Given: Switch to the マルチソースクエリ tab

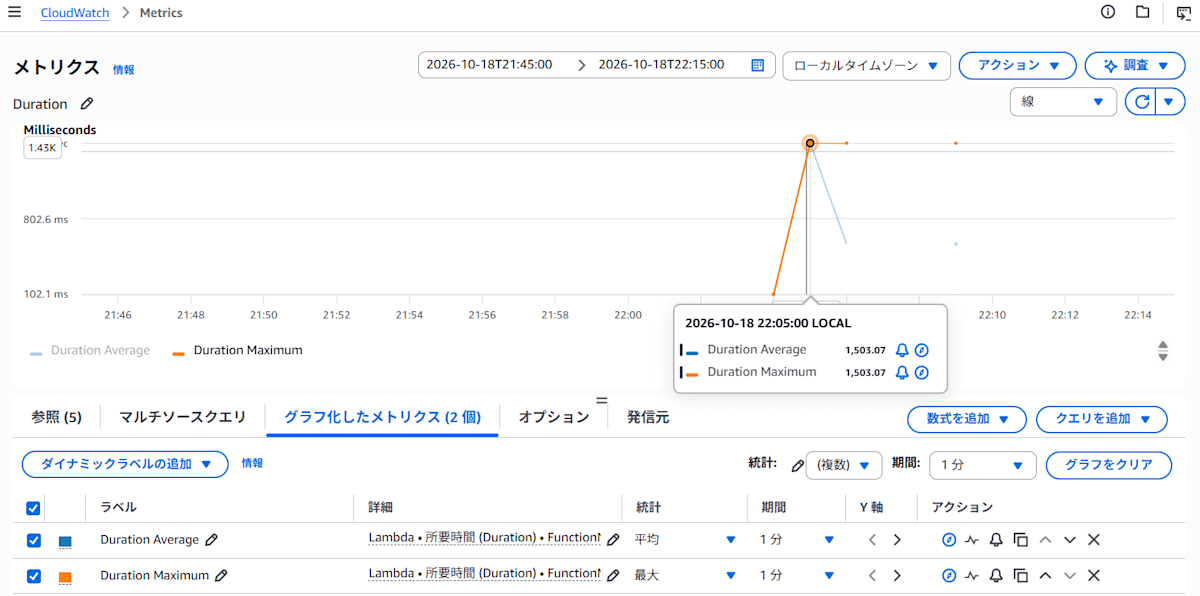Looking at the screenshot, I should pos(182,417).
